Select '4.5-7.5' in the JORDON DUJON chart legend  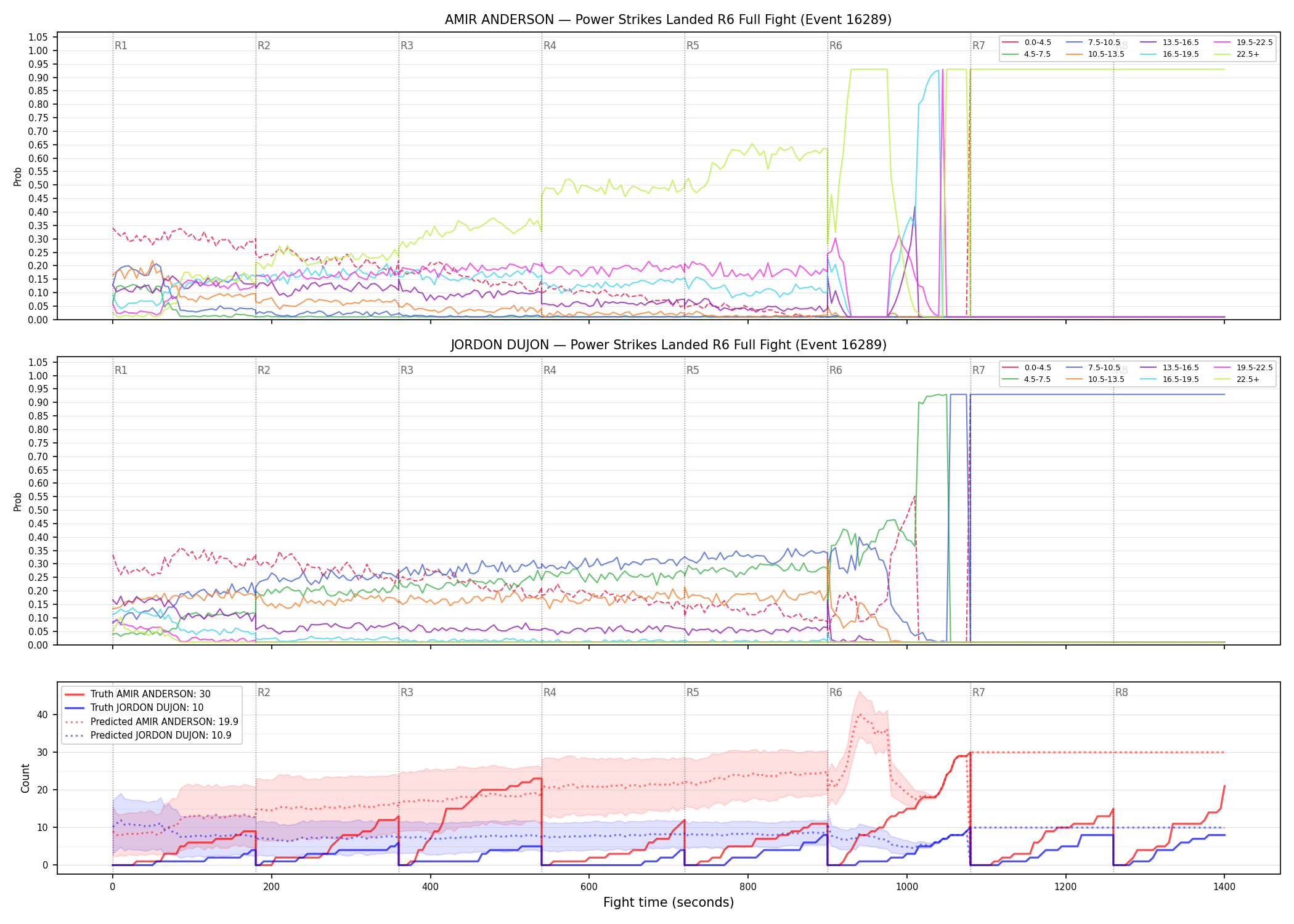[1038, 379]
